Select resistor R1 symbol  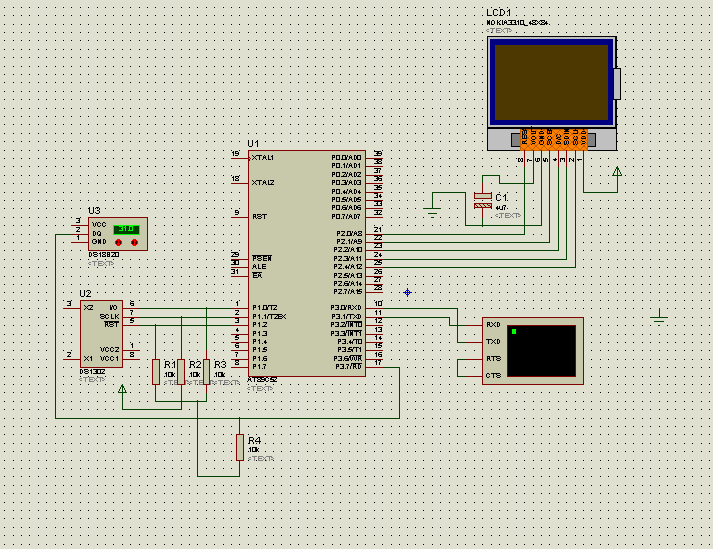coord(156,372)
